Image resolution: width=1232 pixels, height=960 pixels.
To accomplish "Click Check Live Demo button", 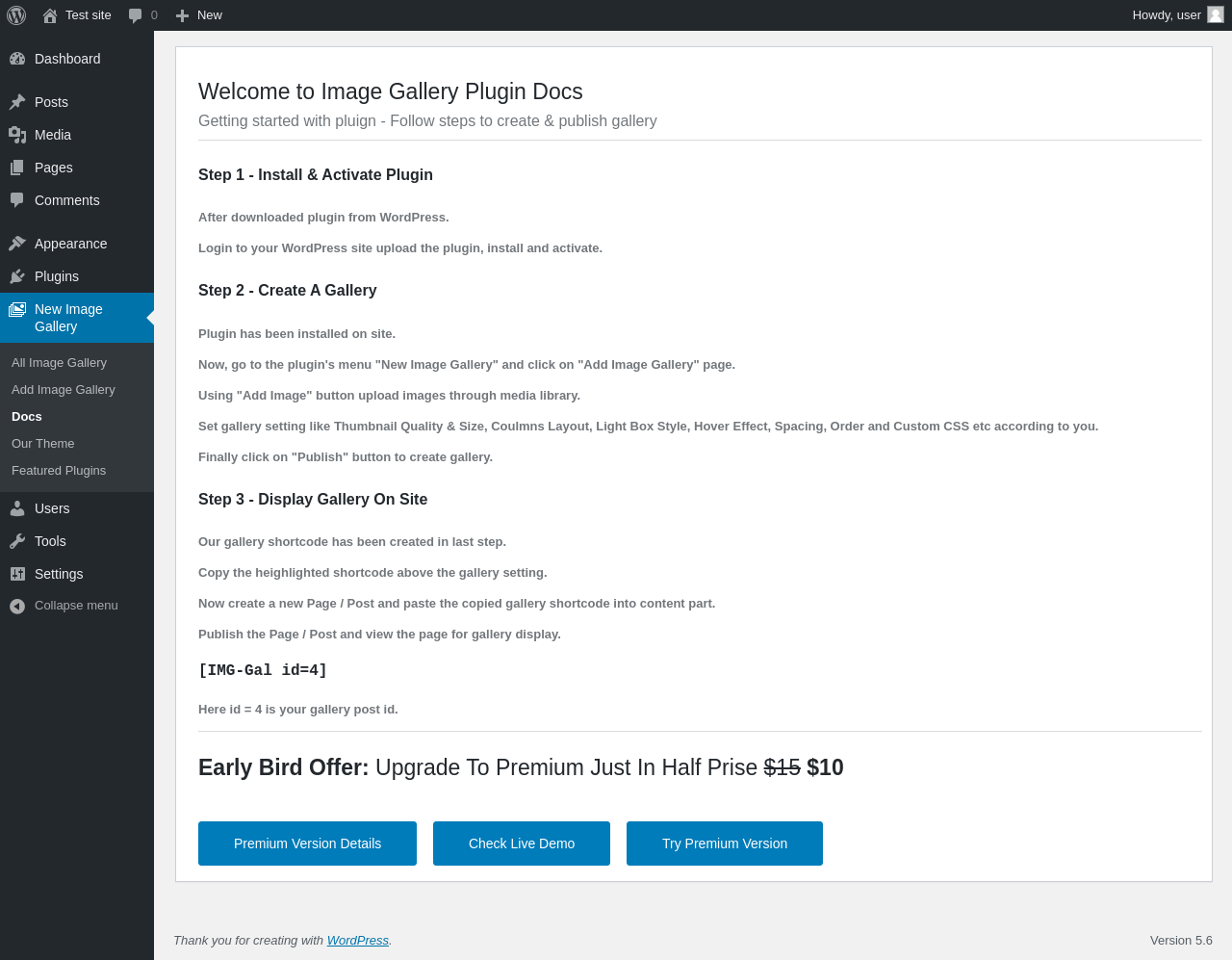I will coord(522,843).
